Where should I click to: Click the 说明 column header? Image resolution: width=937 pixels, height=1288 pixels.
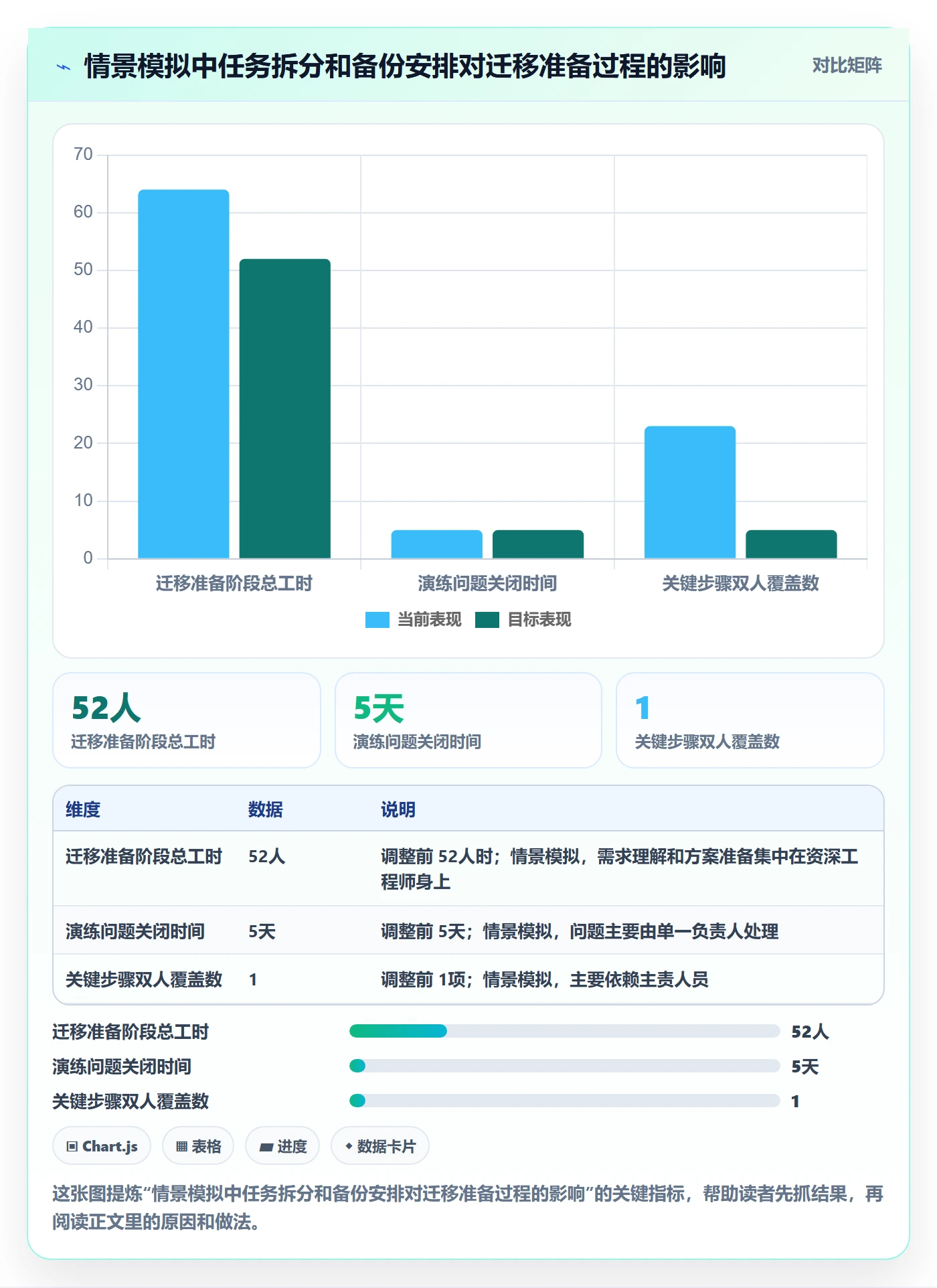[x=398, y=809]
